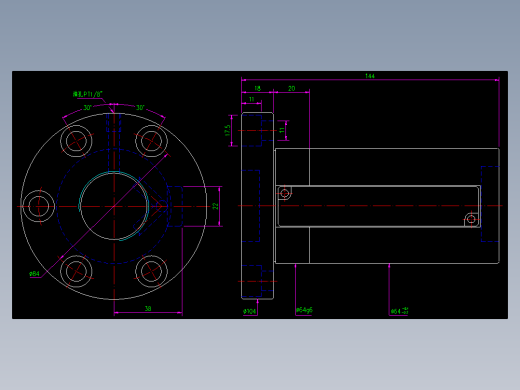Click the PT1/8" oil hole note
Image resolution: width=520 pixels, height=390 pixels.
click(x=88, y=94)
